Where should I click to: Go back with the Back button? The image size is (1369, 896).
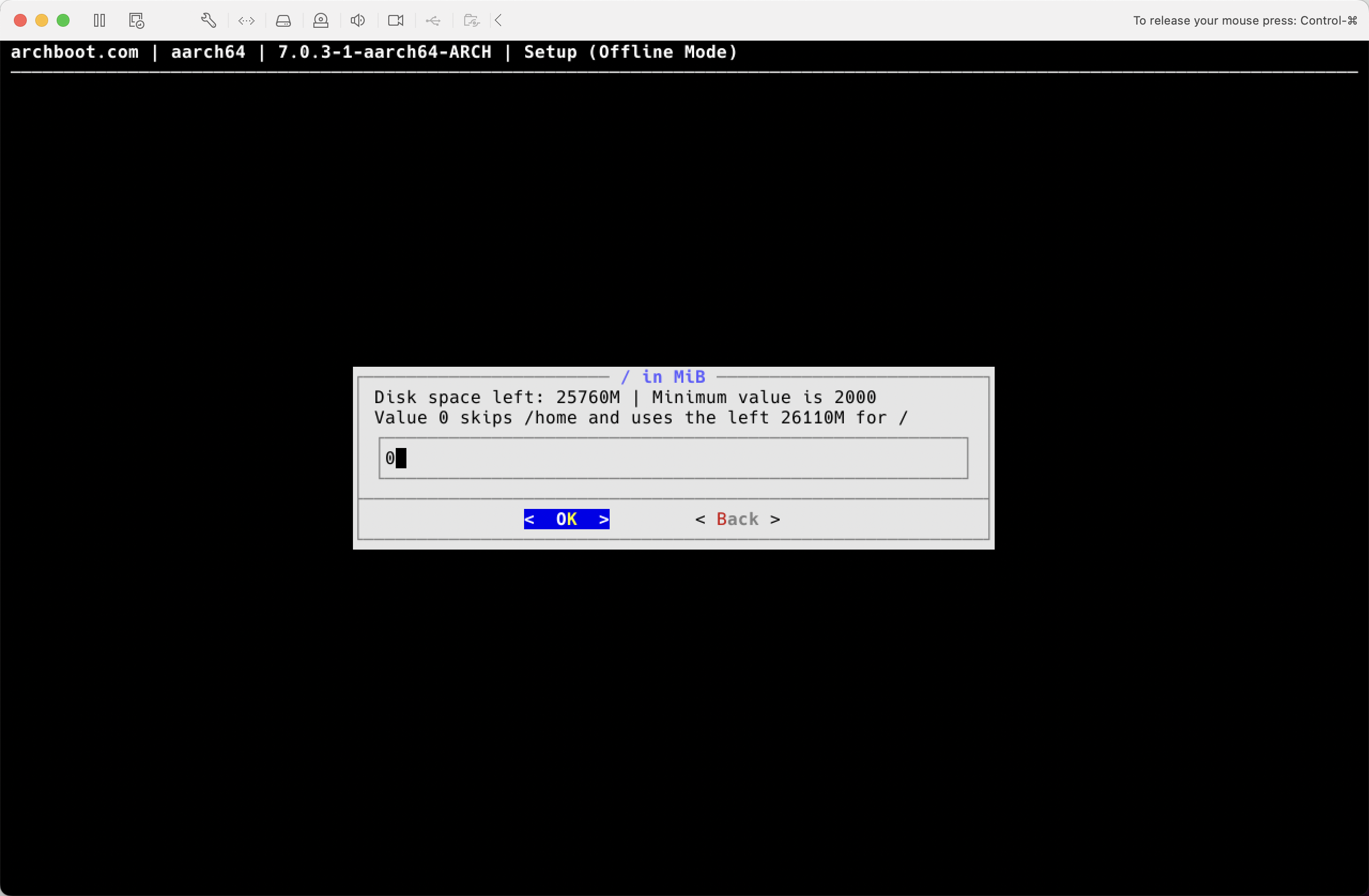pos(737,519)
